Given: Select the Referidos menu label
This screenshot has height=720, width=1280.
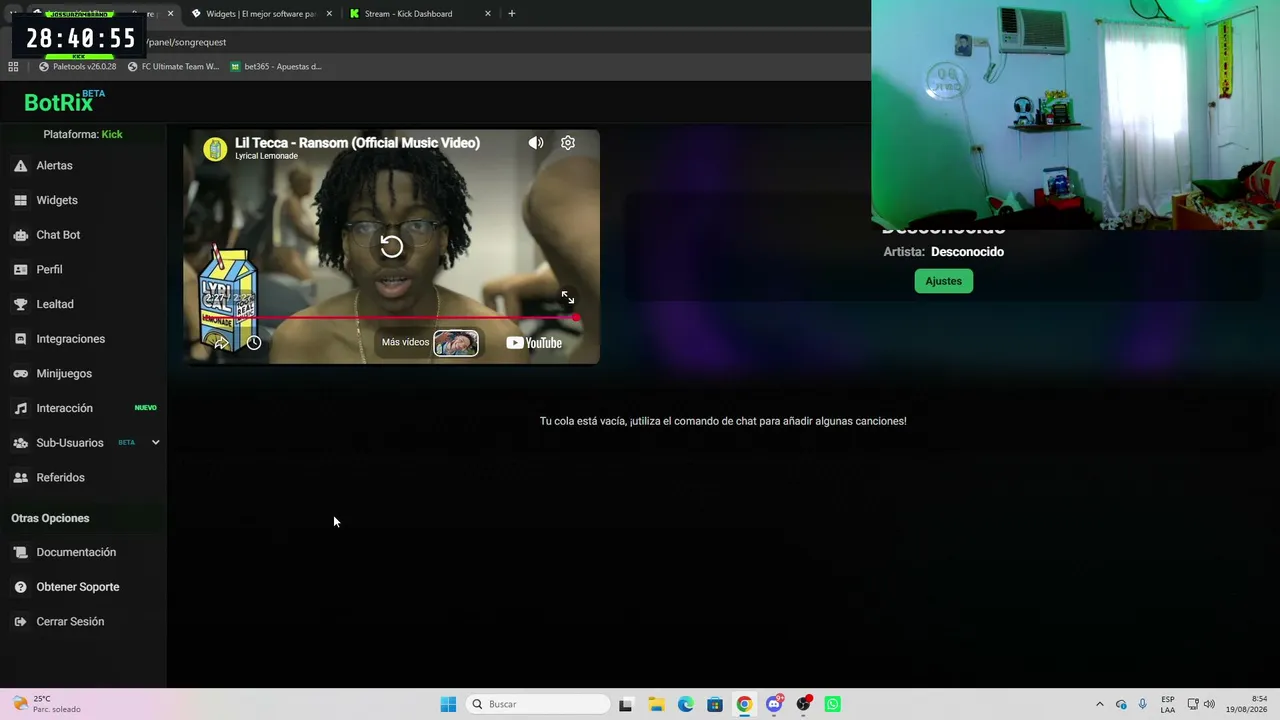Looking at the screenshot, I should (x=61, y=478).
